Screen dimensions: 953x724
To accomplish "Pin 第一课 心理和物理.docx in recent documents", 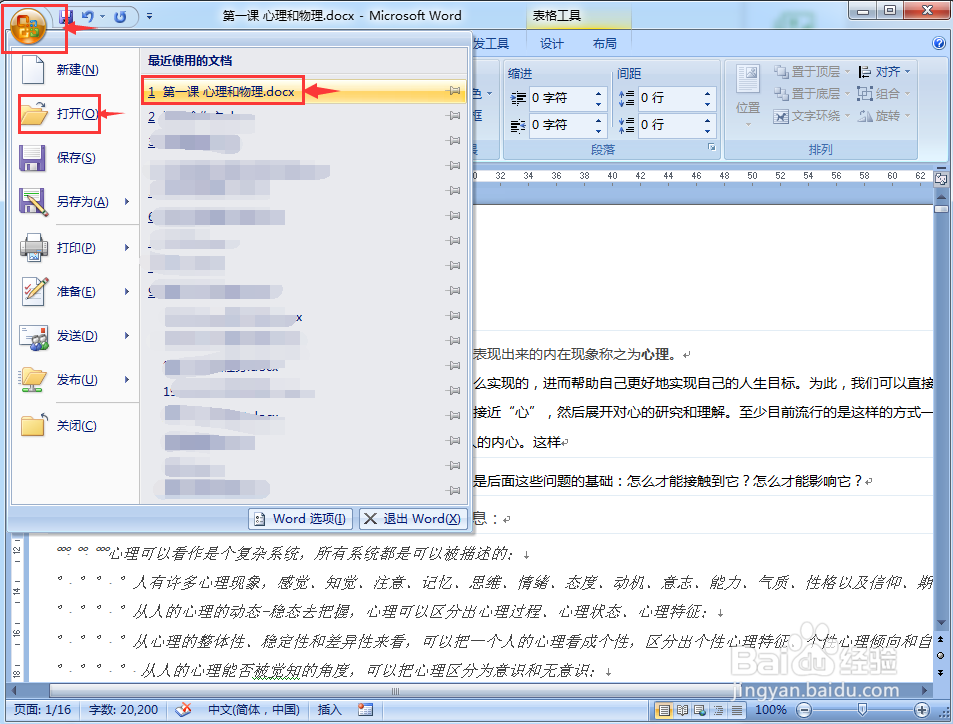I will pyautogui.click(x=453, y=90).
